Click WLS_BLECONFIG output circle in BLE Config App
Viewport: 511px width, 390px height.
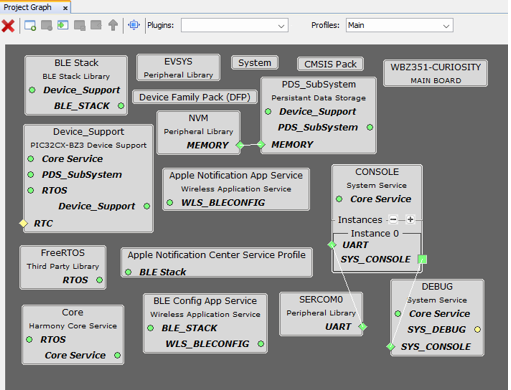click(261, 344)
